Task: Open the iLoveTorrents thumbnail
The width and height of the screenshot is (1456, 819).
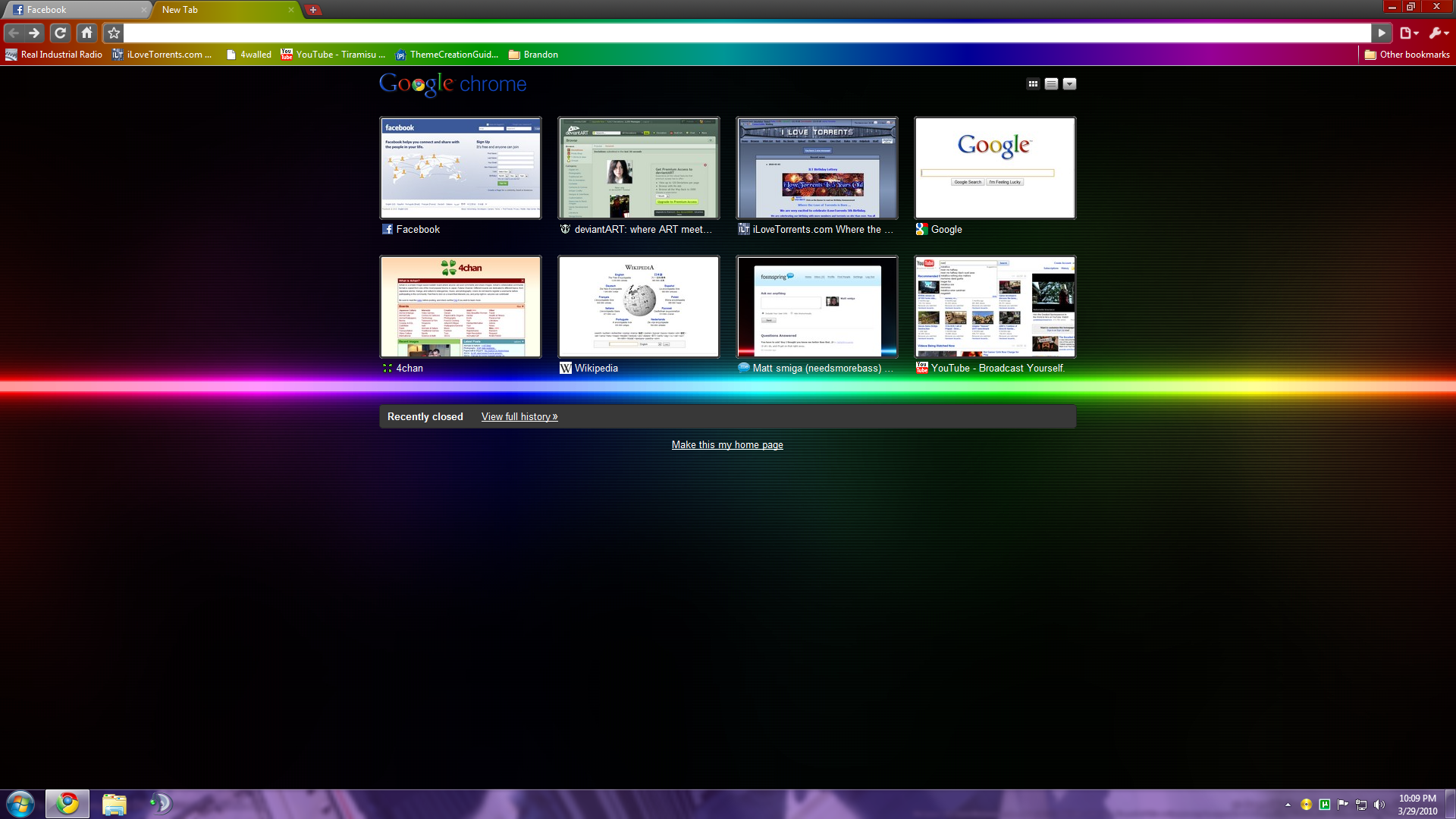Action: [x=817, y=168]
